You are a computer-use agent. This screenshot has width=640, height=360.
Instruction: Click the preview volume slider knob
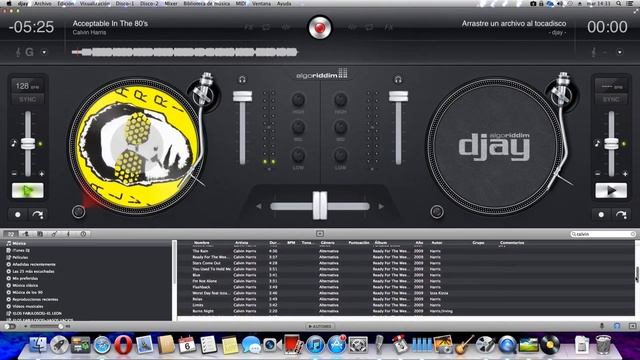click(60, 326)
